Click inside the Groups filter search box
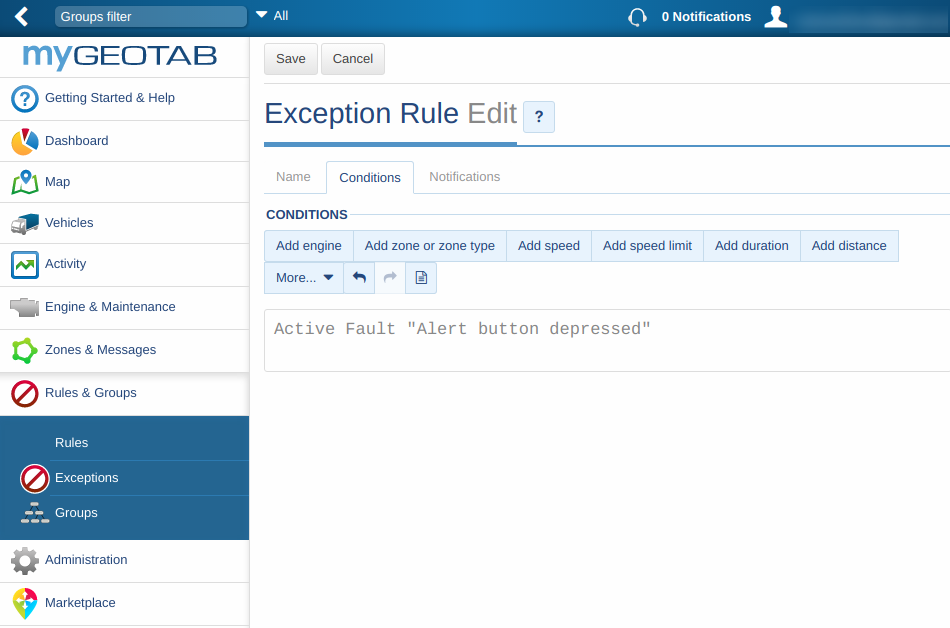Screen dimensions: 950x628 coord(150,16)
